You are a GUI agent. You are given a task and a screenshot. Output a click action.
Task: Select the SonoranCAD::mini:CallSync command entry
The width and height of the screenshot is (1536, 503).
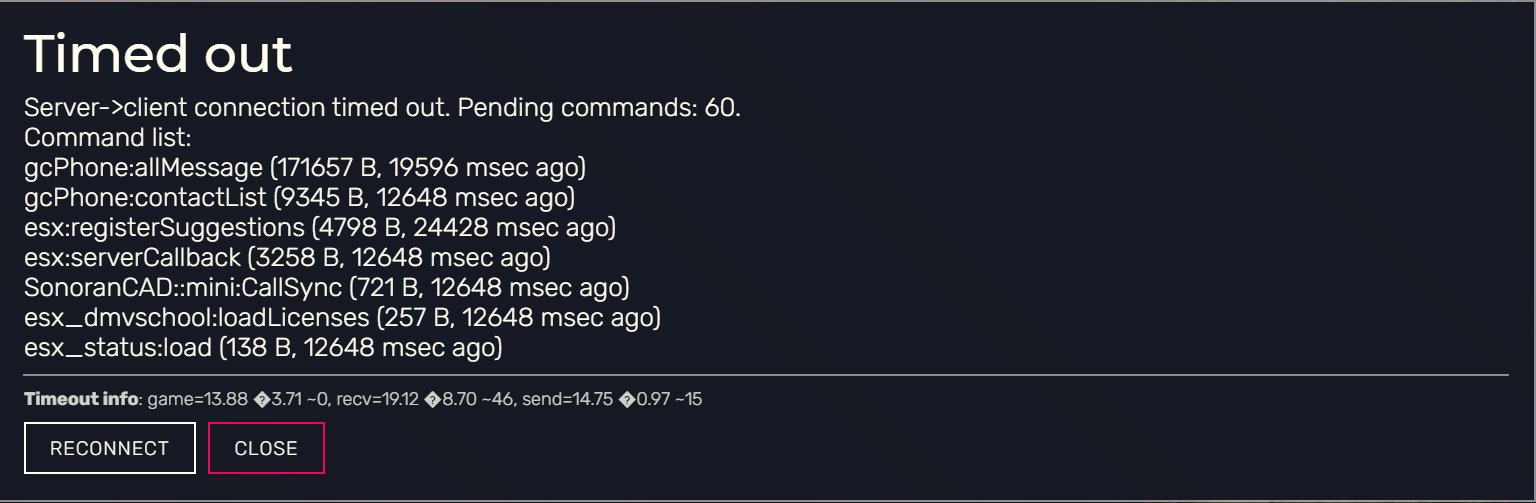[326, 288]
